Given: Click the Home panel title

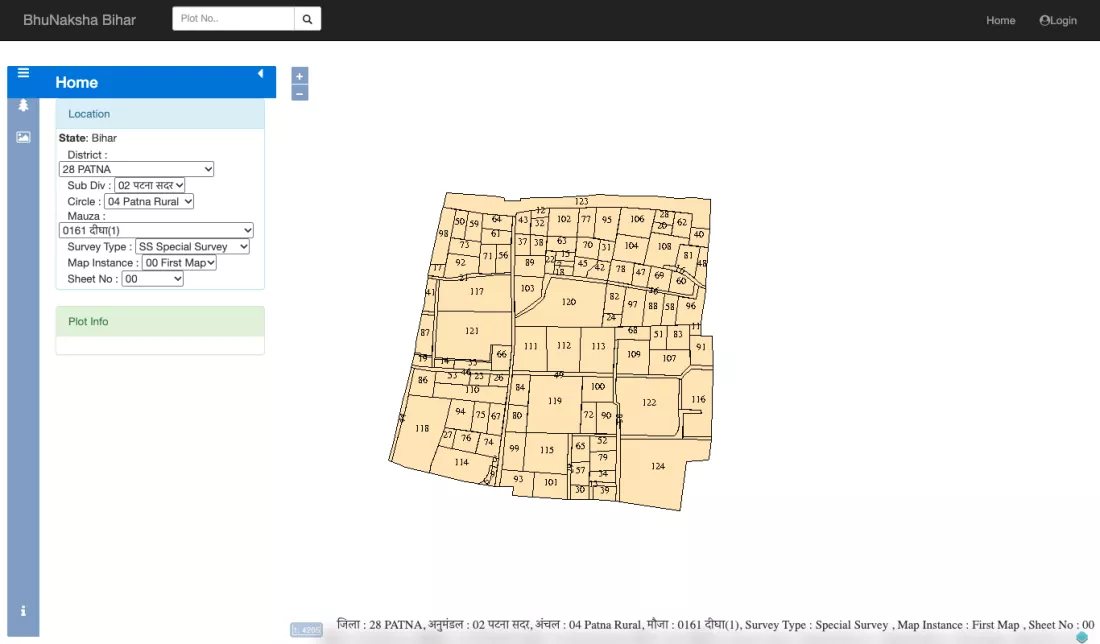Looking at the screenshot, I should pyautogui.click(x=76, y=82).
